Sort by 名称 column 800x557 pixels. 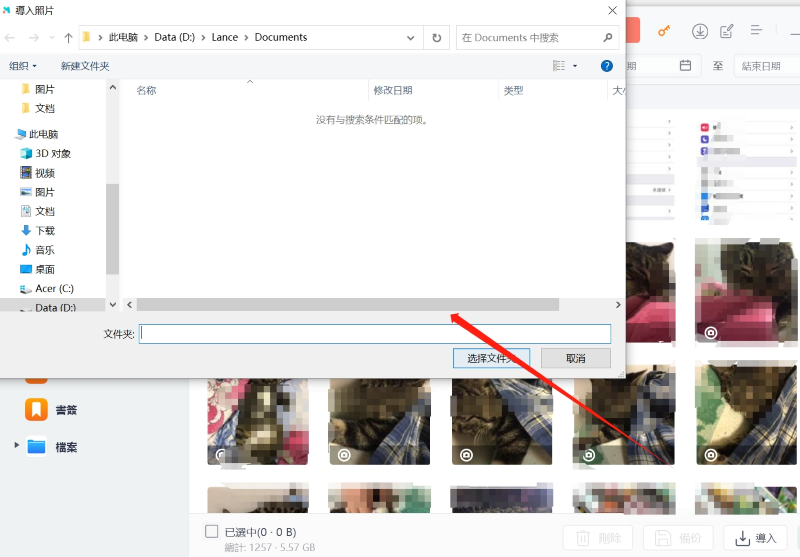(146, 91)
